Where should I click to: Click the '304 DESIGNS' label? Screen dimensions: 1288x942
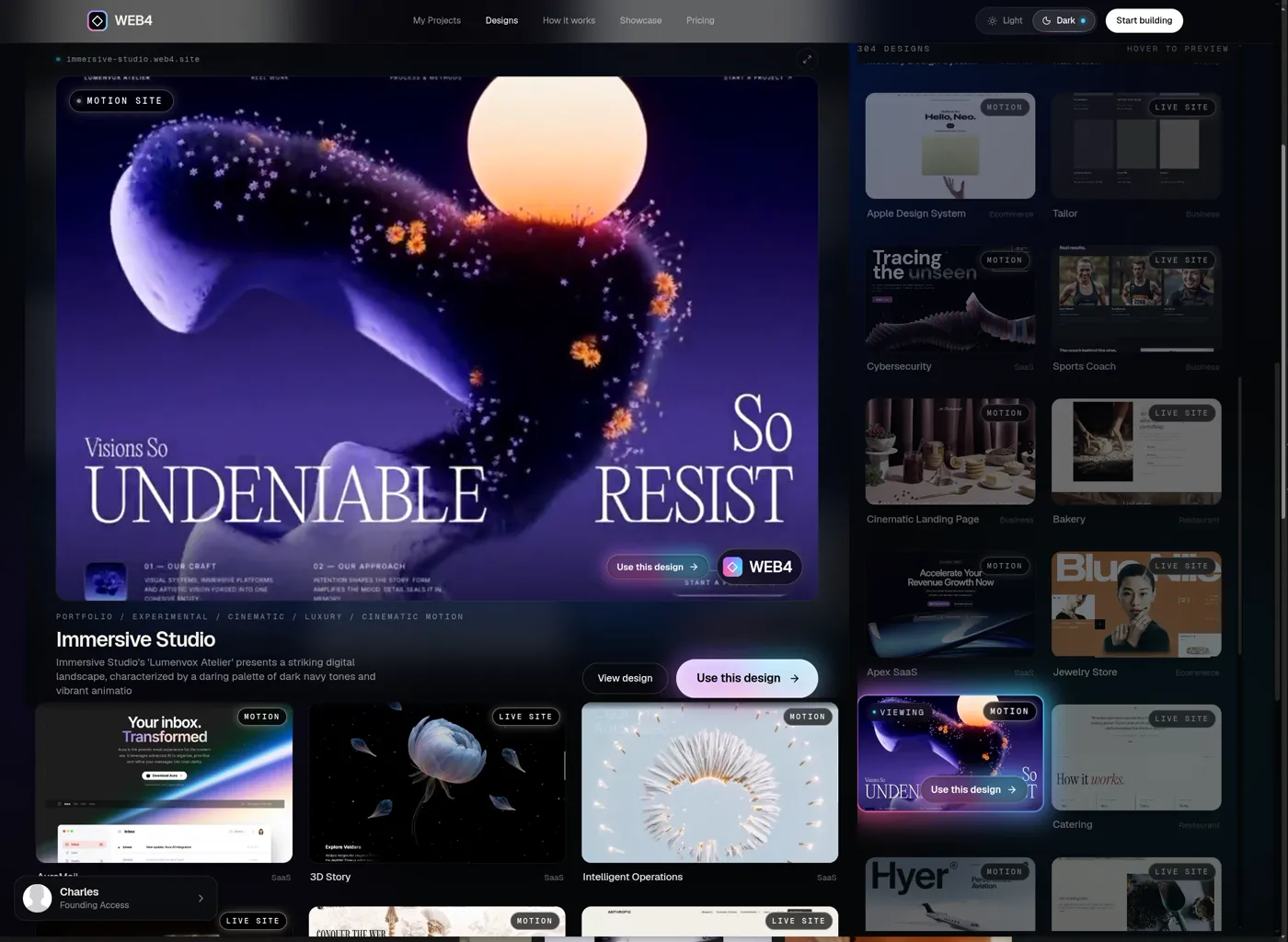(893, 49)
